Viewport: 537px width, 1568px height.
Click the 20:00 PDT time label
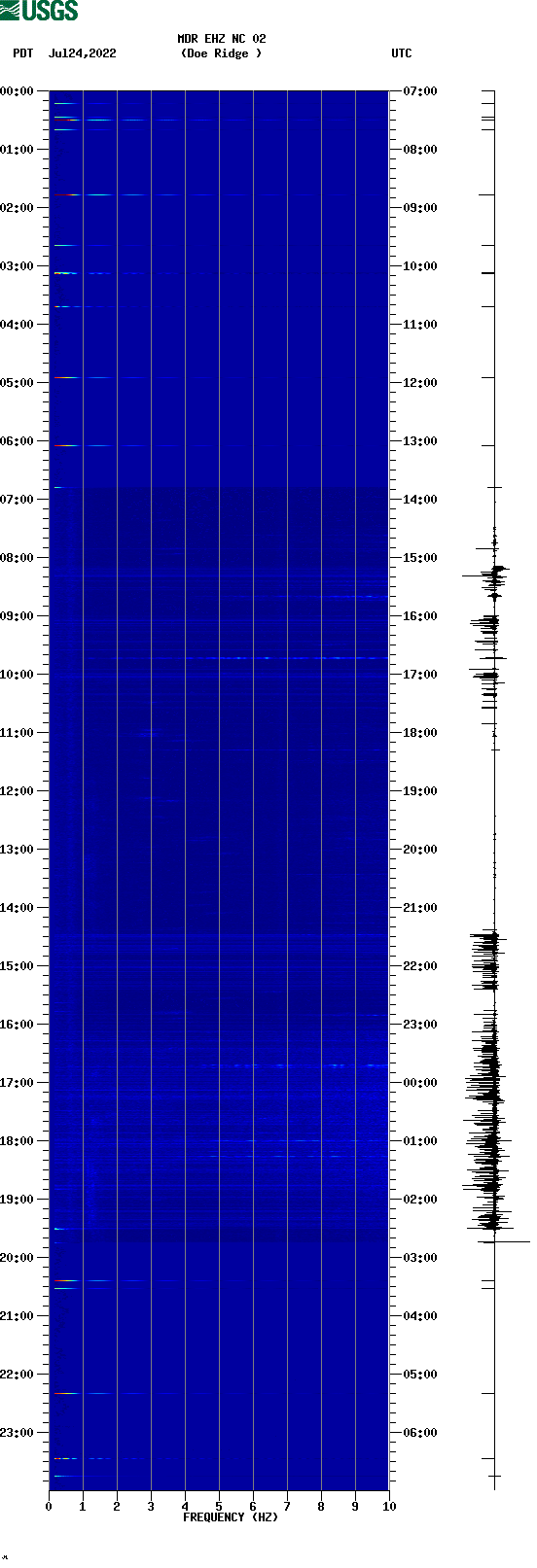18,1258
